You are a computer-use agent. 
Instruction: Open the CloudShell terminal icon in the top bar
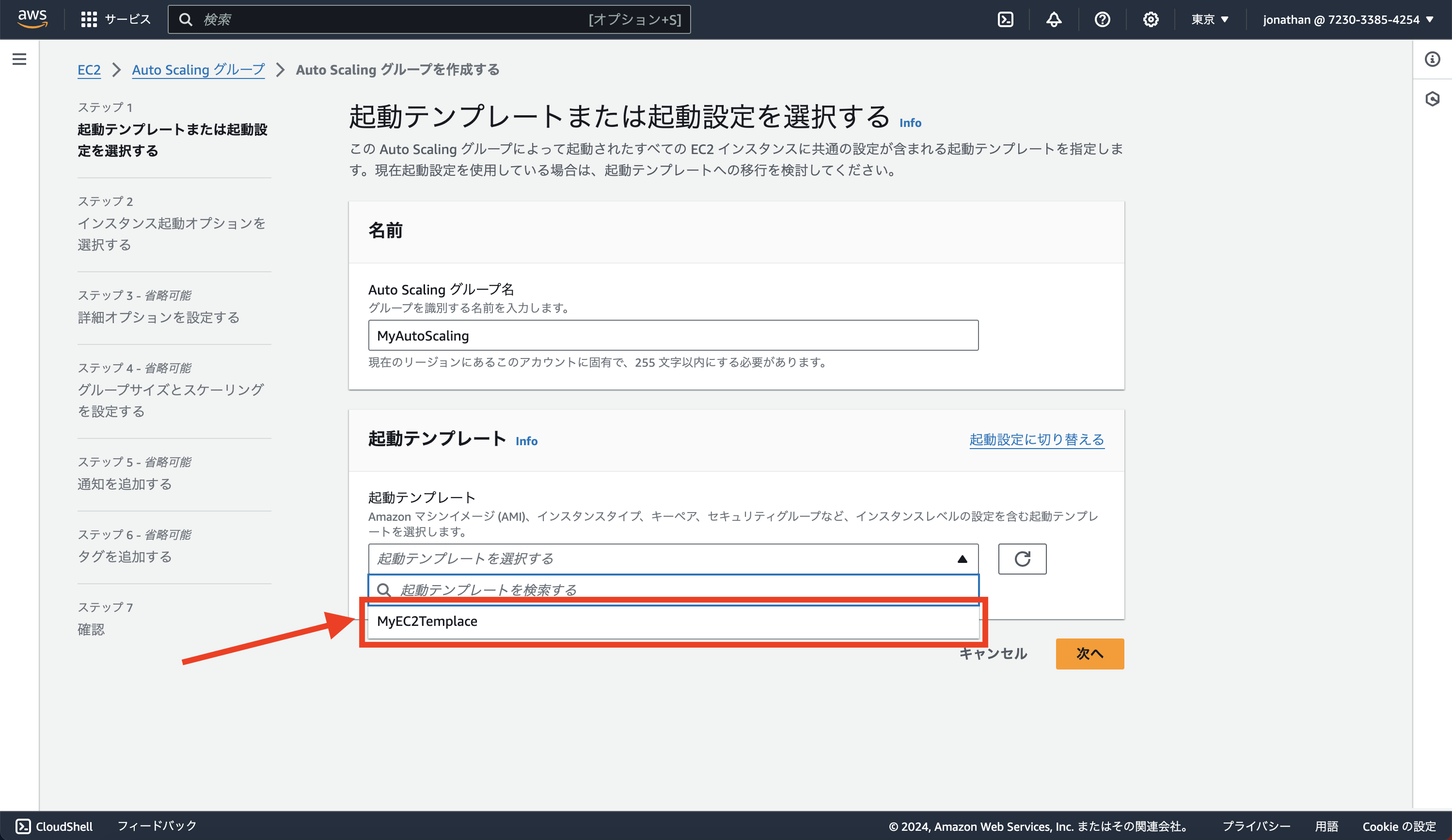pyautogui.click(x=1006, y=19)
